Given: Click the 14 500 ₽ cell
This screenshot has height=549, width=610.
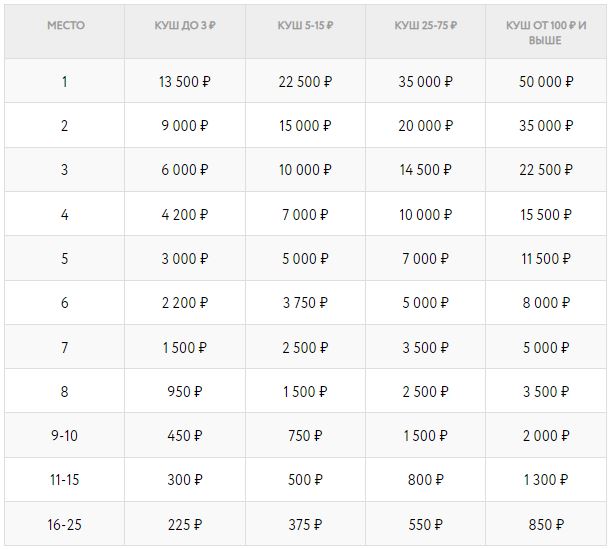Looking at the screenshot, I should click(425, 170).
